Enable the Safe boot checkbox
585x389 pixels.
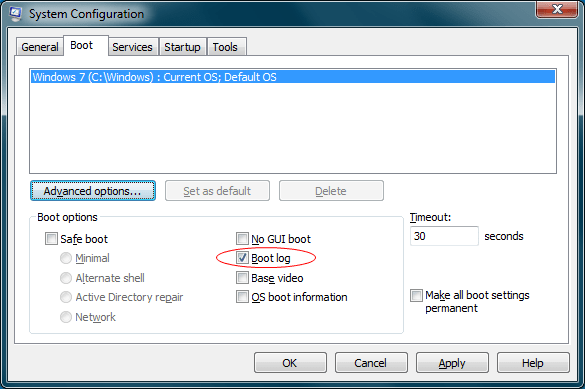(51, 239)
